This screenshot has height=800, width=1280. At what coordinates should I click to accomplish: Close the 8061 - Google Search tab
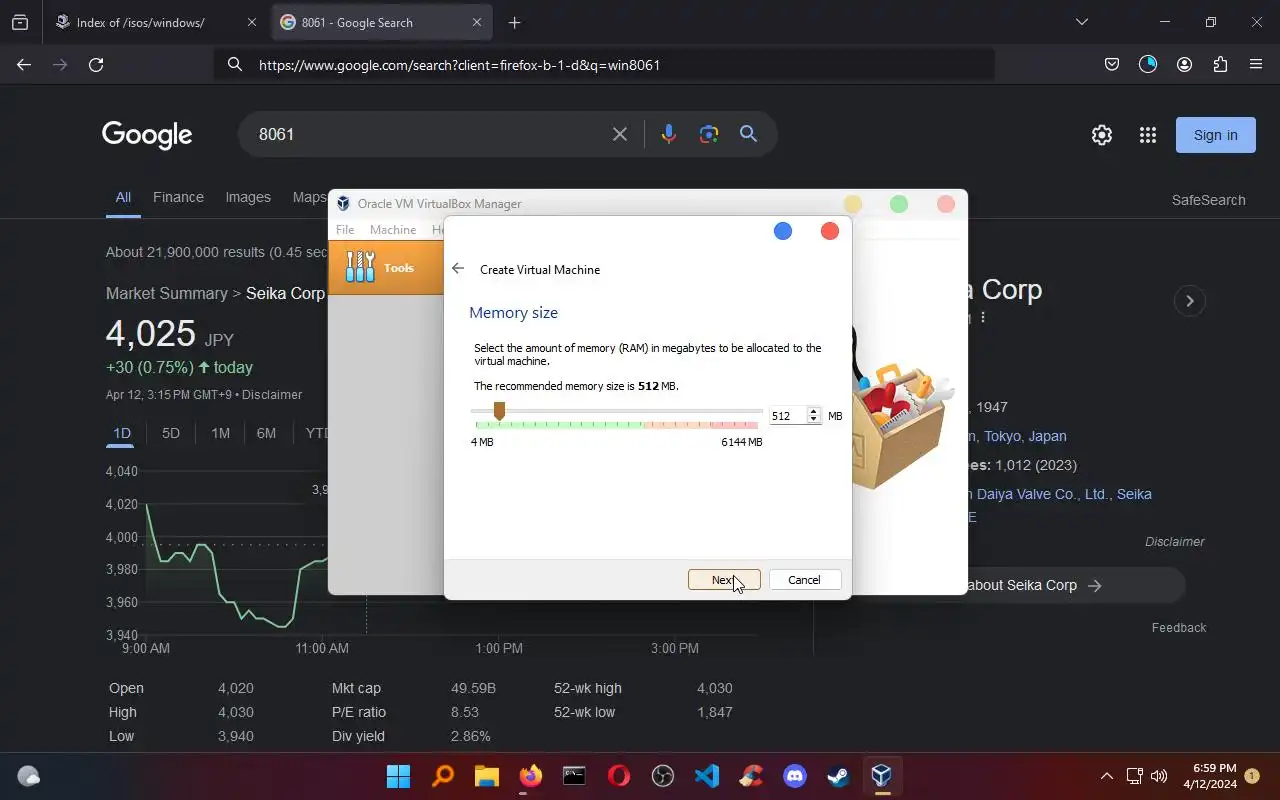tap(477, 22)
